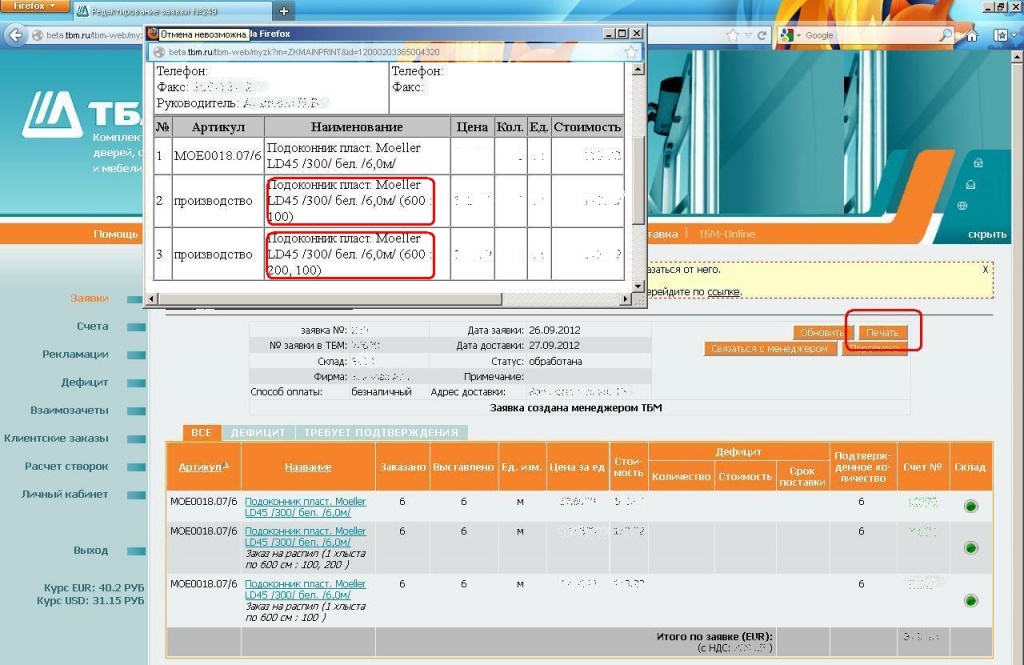Image resolution: width=1024 pixels, height=665 pixels.
Task: Click the status text "обработана"
Action: tap(555, 361)
